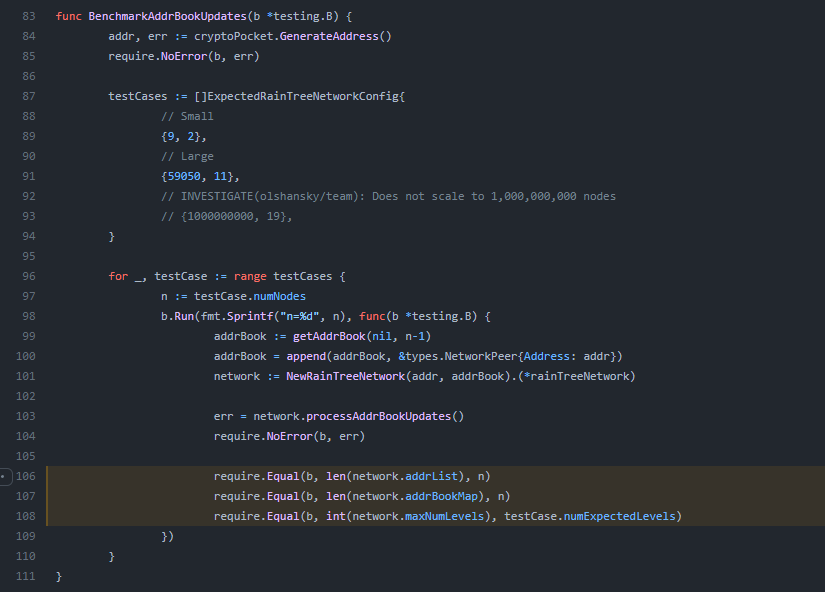Select line number 111
The image size is (825, 592).
(26, 576)
